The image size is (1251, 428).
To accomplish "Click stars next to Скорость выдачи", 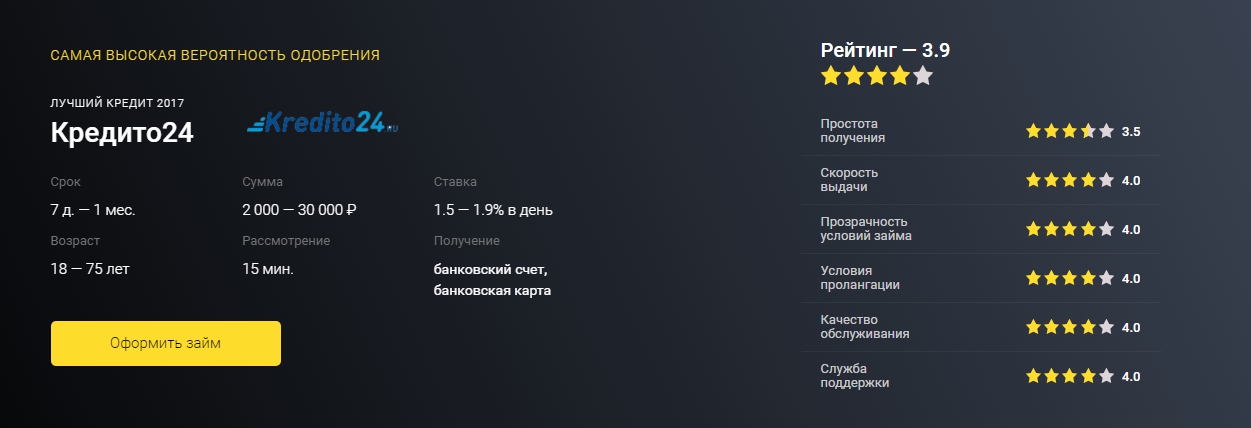I will [x=1069, y=180].
